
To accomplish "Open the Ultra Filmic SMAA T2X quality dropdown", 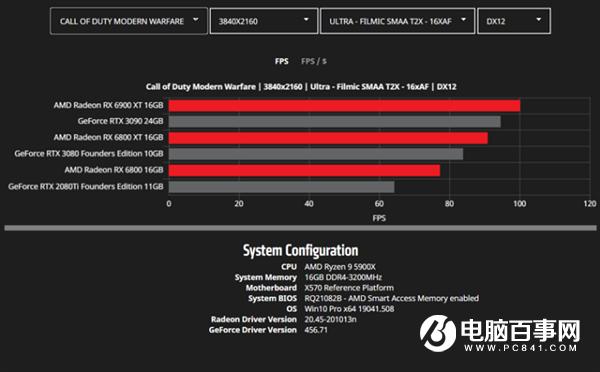I will pos(397,21).
